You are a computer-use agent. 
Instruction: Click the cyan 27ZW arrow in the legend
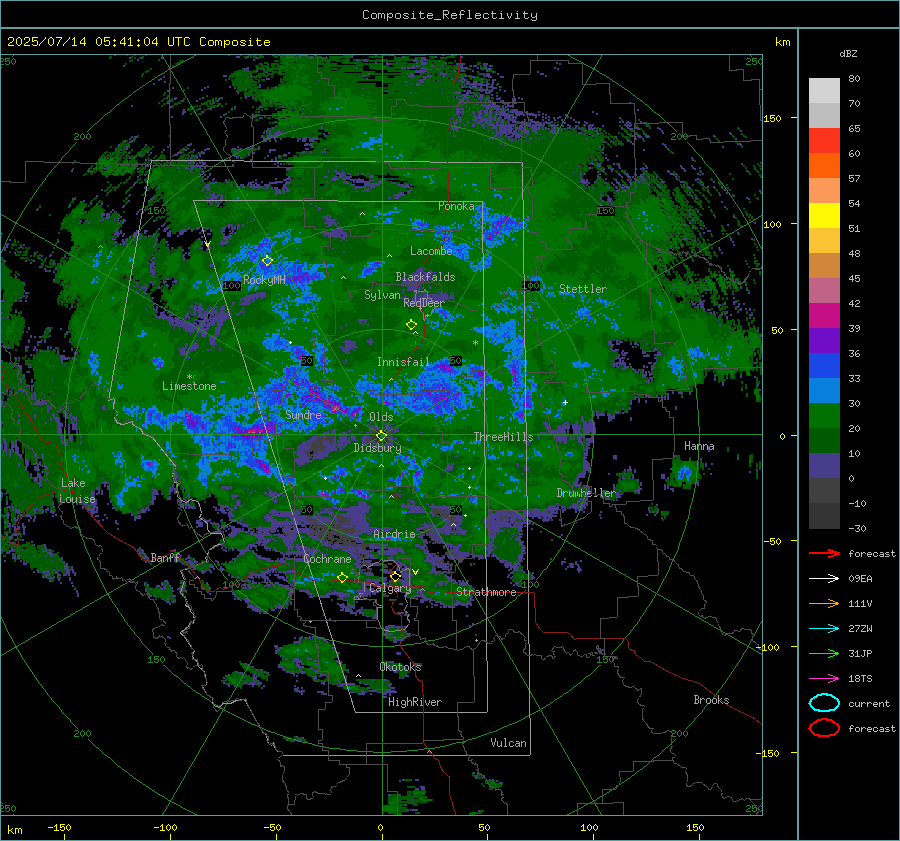point(824,629)
